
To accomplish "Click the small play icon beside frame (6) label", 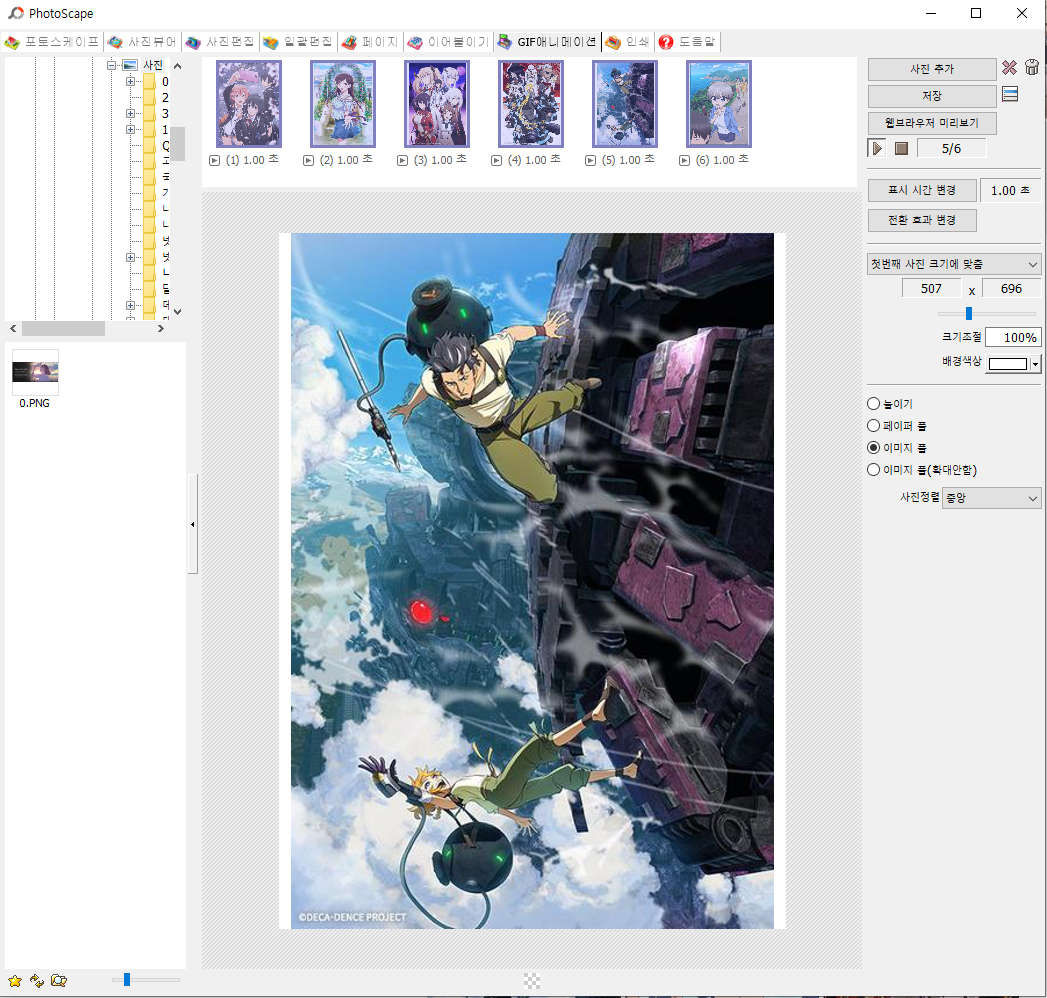I will click(684, 161).
